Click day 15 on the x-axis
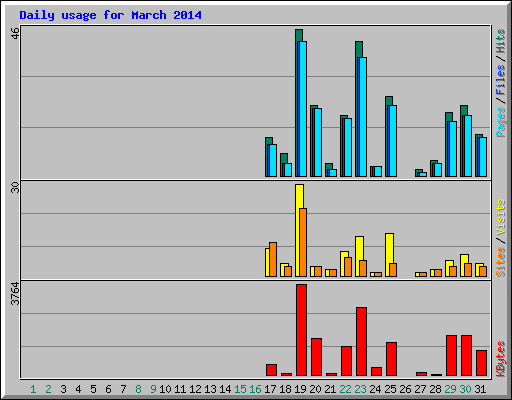512x400 pixels. [240, 389]
